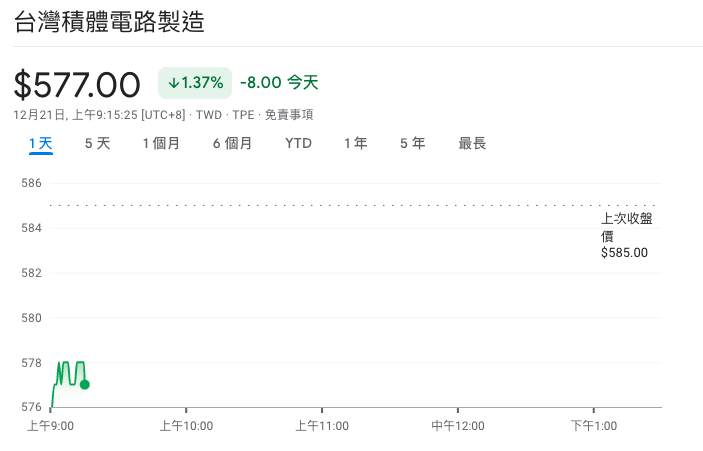Click the 上午11:00 axis label
The height and width of the screenshot is (451, 703).
point(322,426)
